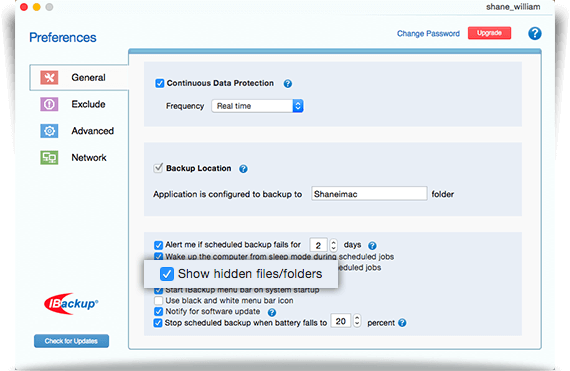Toggle Stop scheduled backup when battery falls

(158, 323)
